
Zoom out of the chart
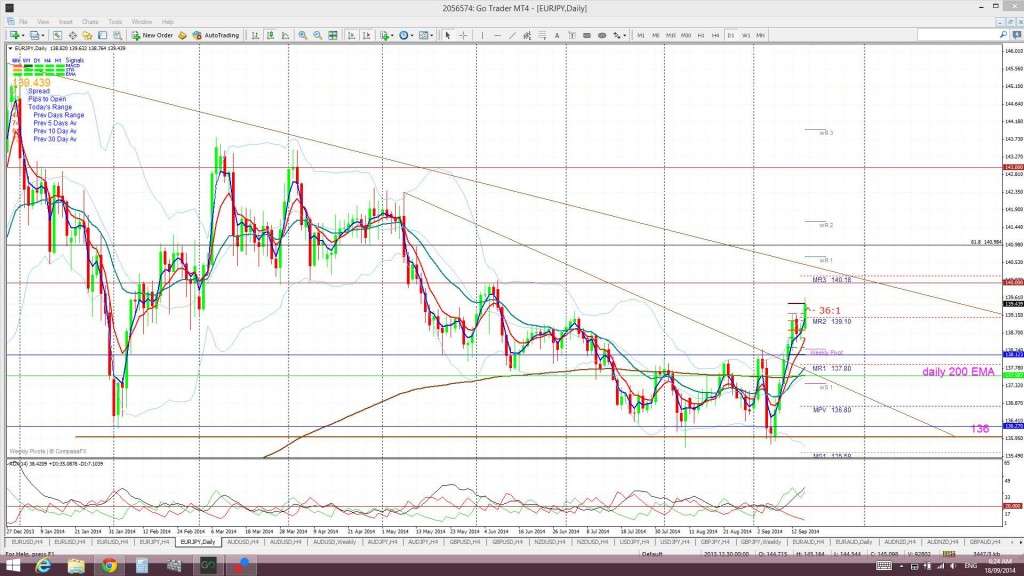pyautogui.click(x=317, y=35)
